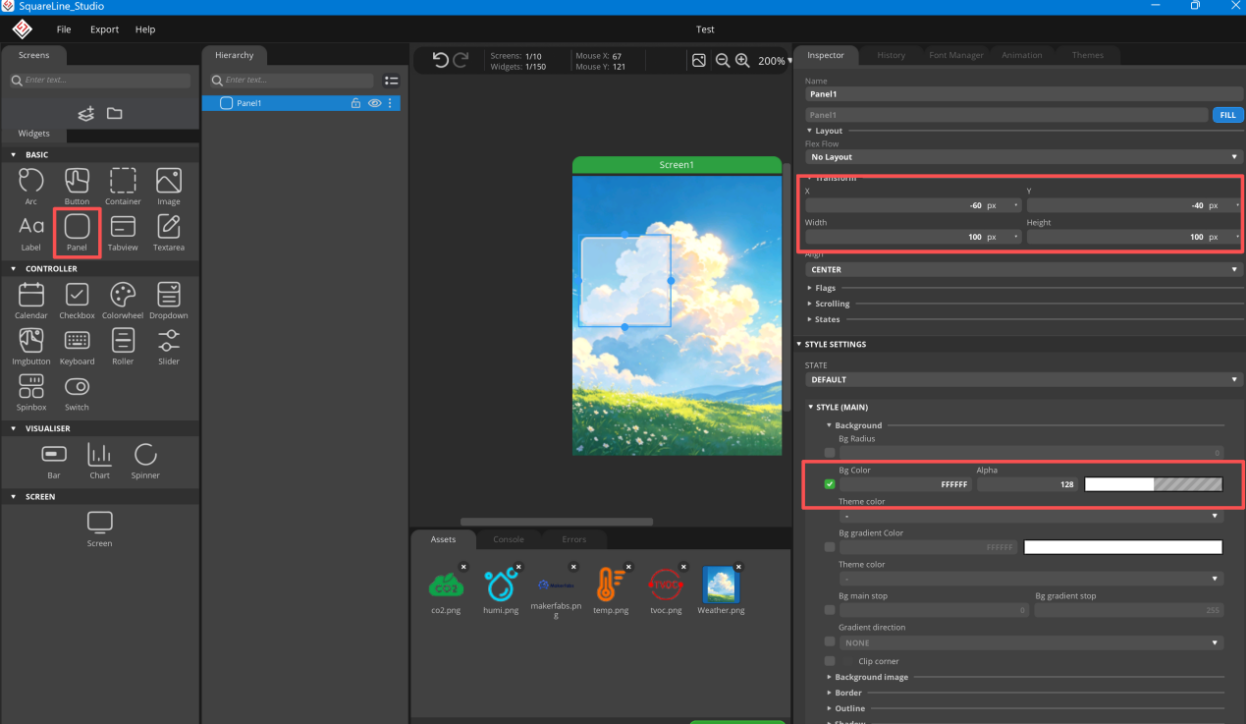The width and height of the screenshot is (1246, 724).
Task: Click the Bg gradient Color swatch
Action: click(x=1123, y=547)
